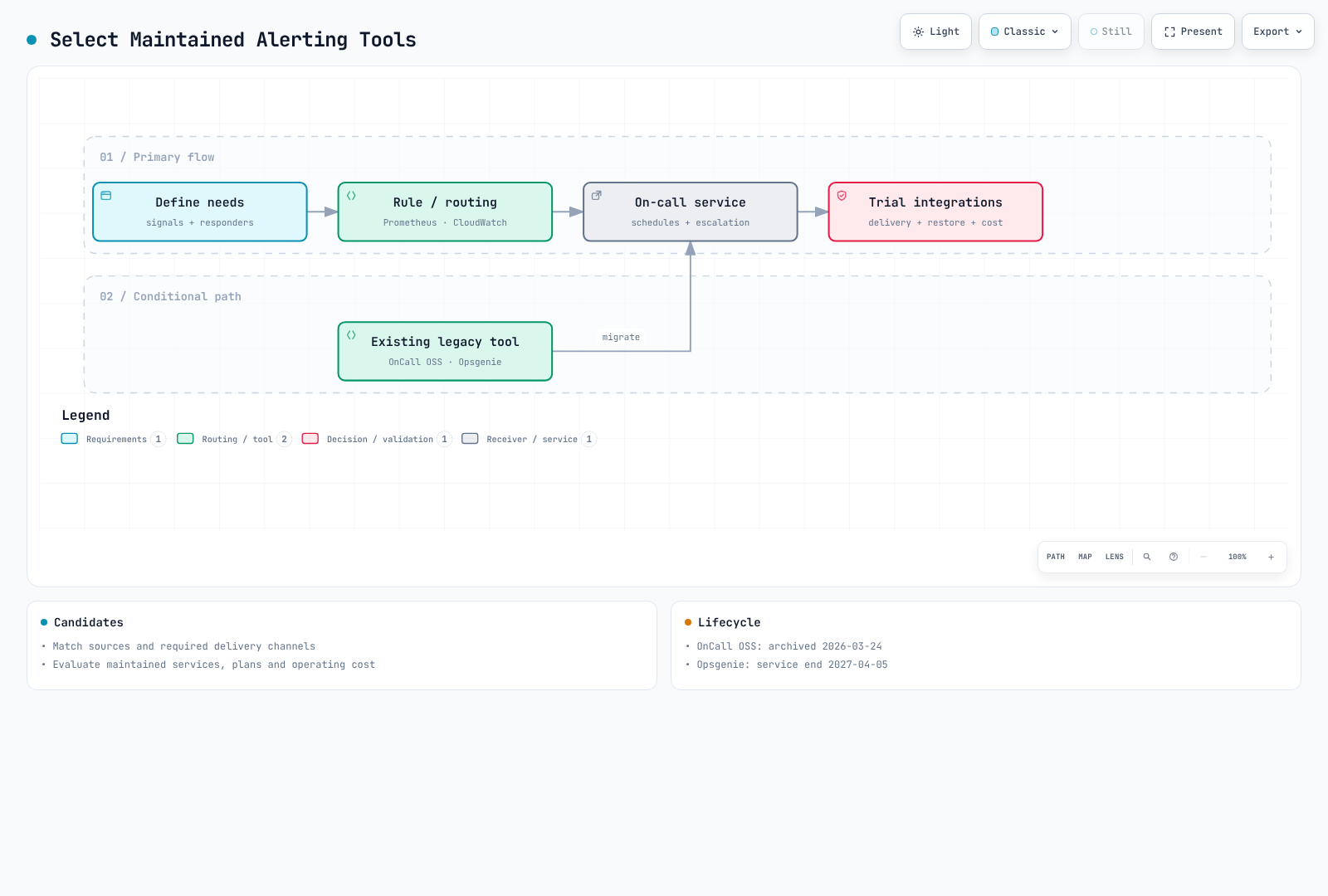
Task: Switch to MAP view mode
Action: 1085,557
